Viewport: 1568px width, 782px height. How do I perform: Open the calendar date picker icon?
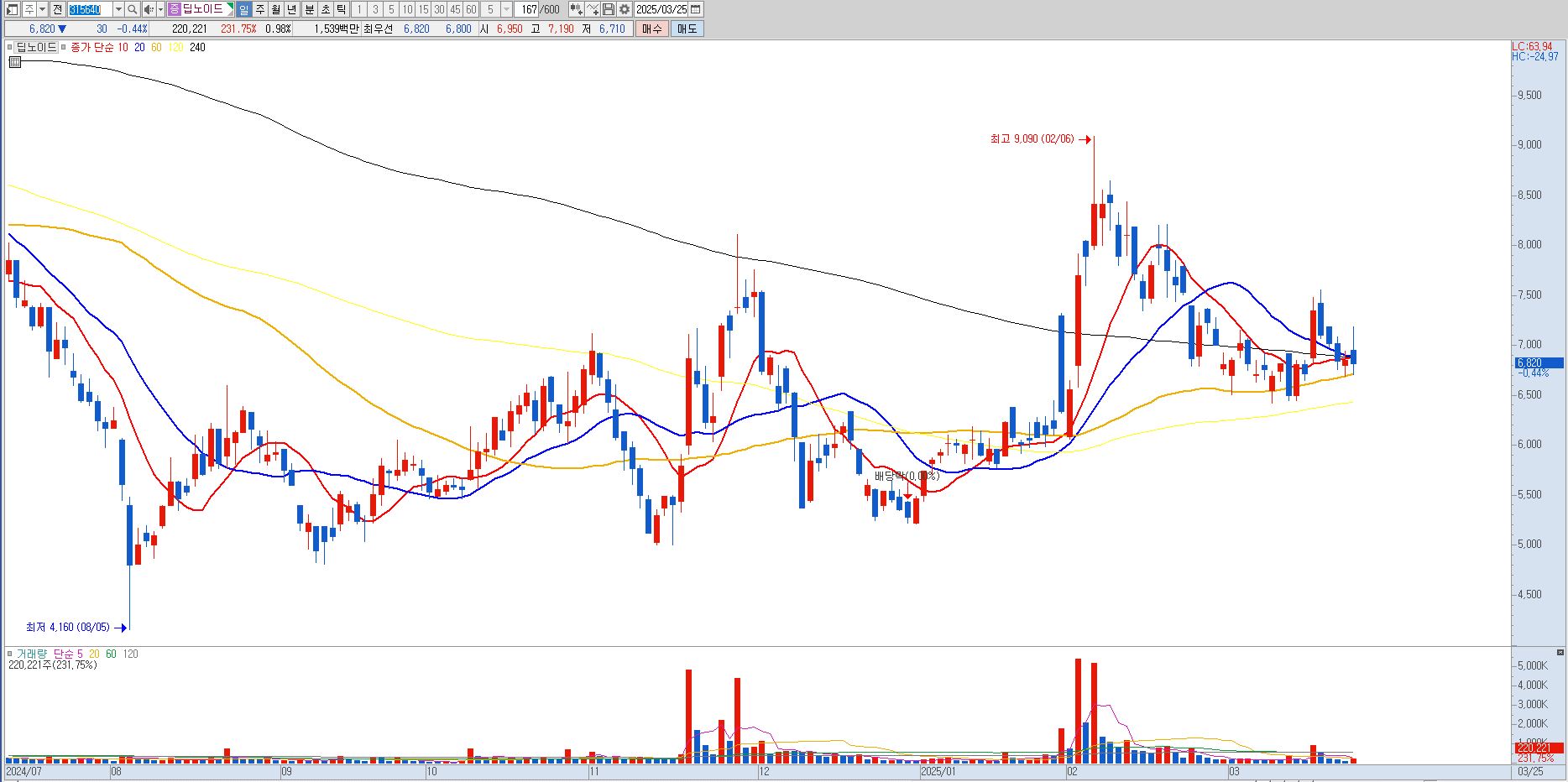(695, 9)
